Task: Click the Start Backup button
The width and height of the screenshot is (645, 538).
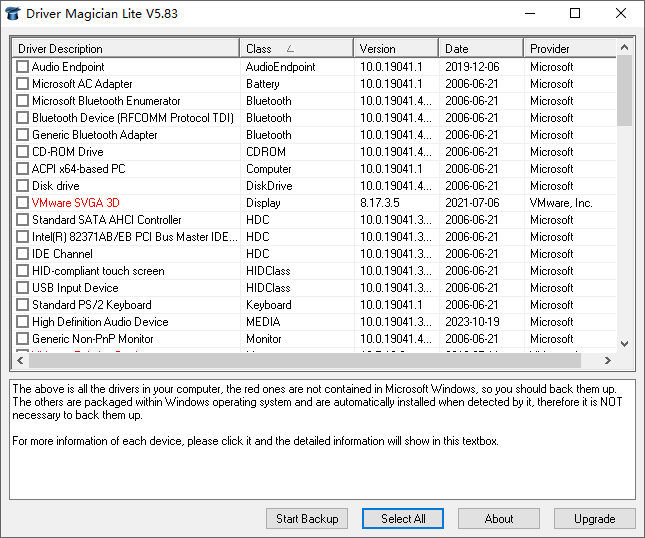Action: (307, 519)
